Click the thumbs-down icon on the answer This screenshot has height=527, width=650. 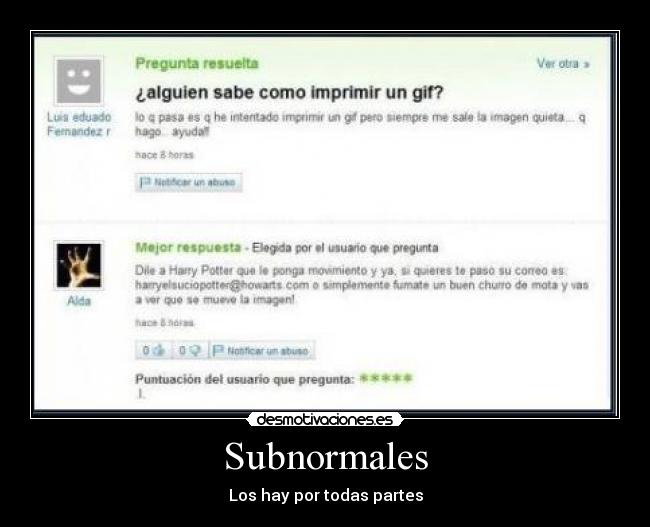tap(195, 350)
